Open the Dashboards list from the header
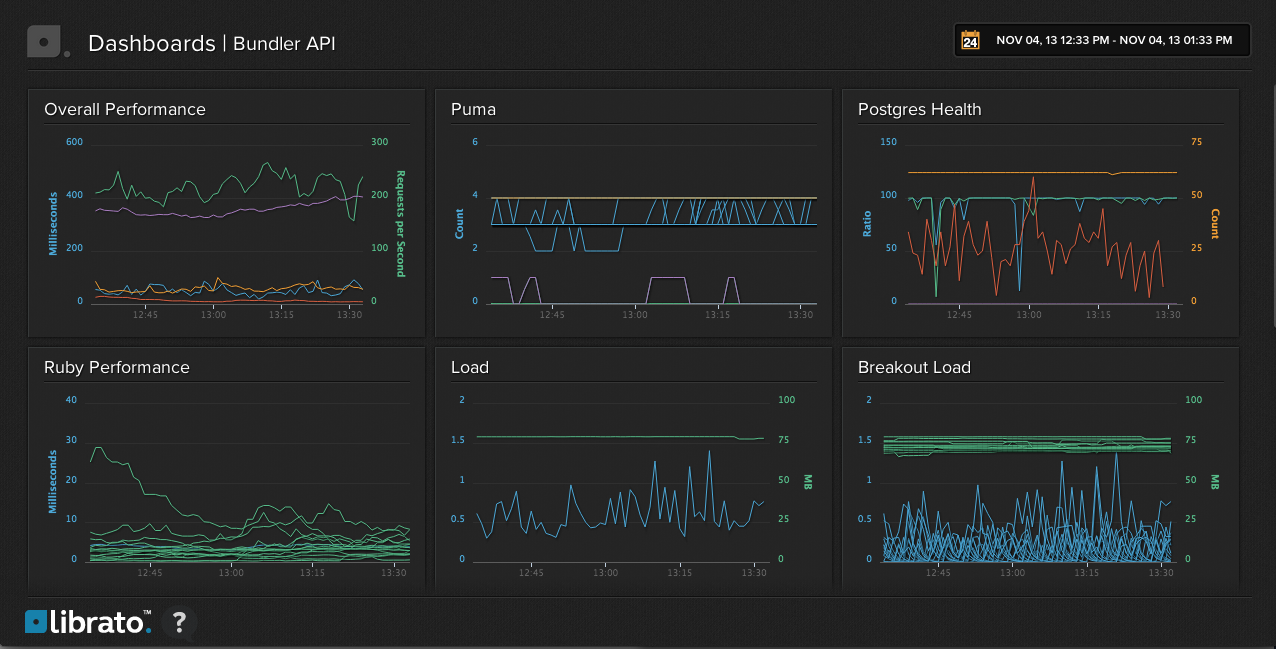Screen dimensions: 1276x649 tap(151, 44)
